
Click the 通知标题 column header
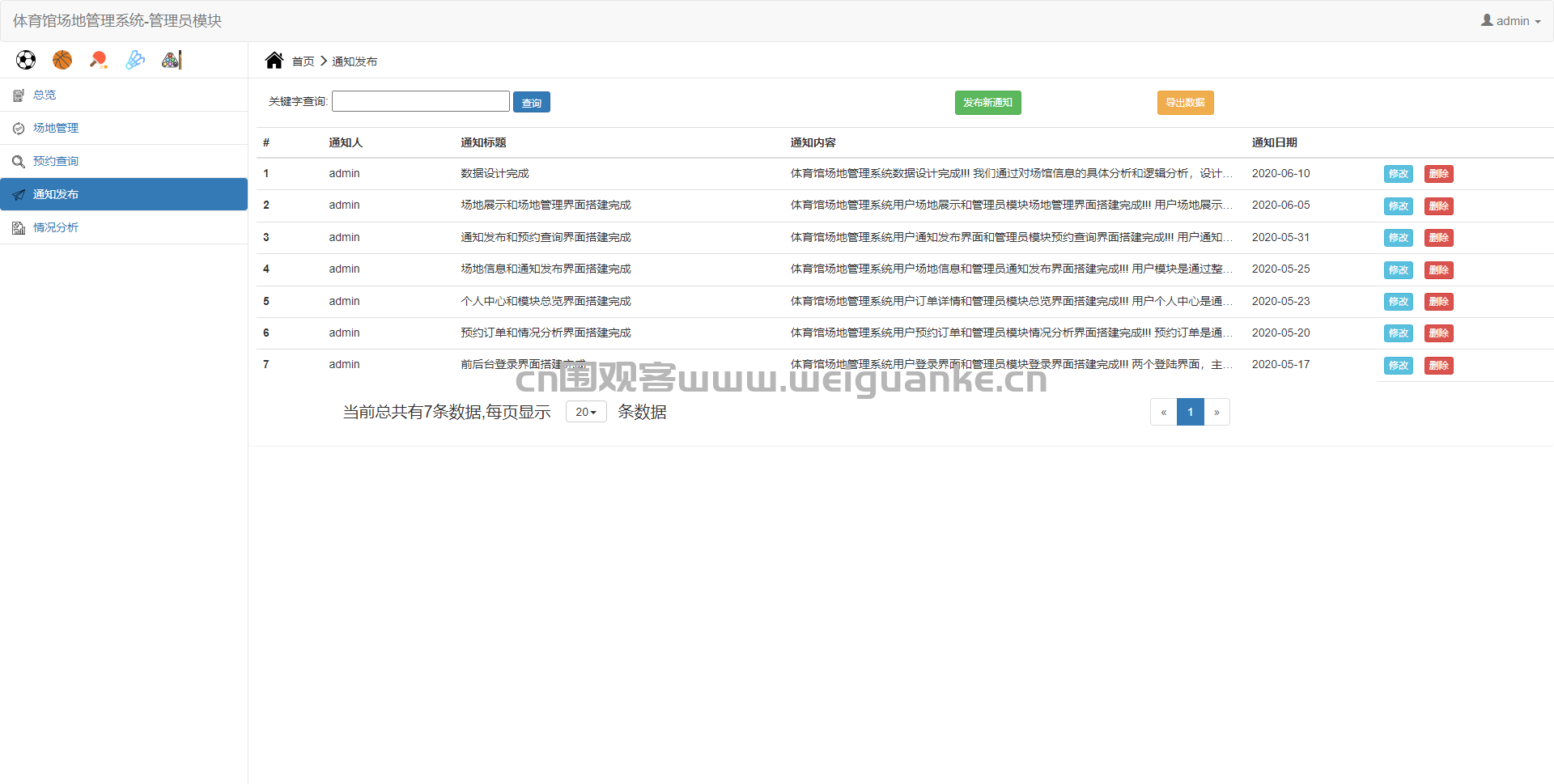tap(483, 142)
